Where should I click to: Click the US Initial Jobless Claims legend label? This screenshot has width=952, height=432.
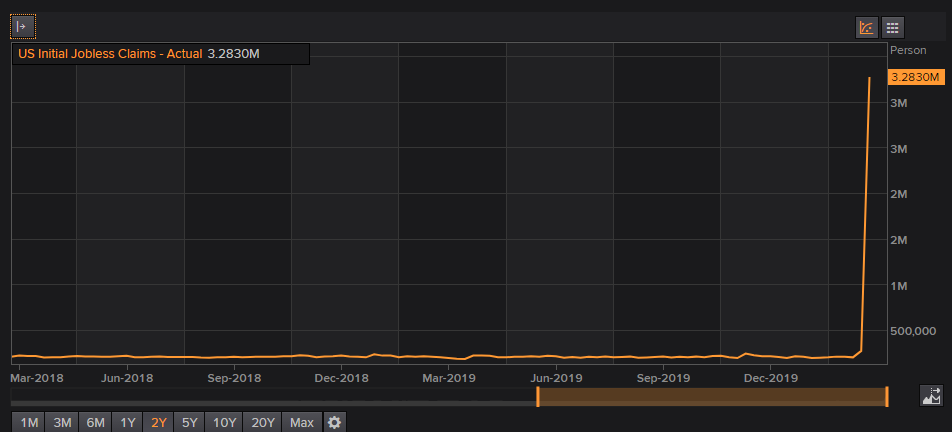tap(110, 53)
